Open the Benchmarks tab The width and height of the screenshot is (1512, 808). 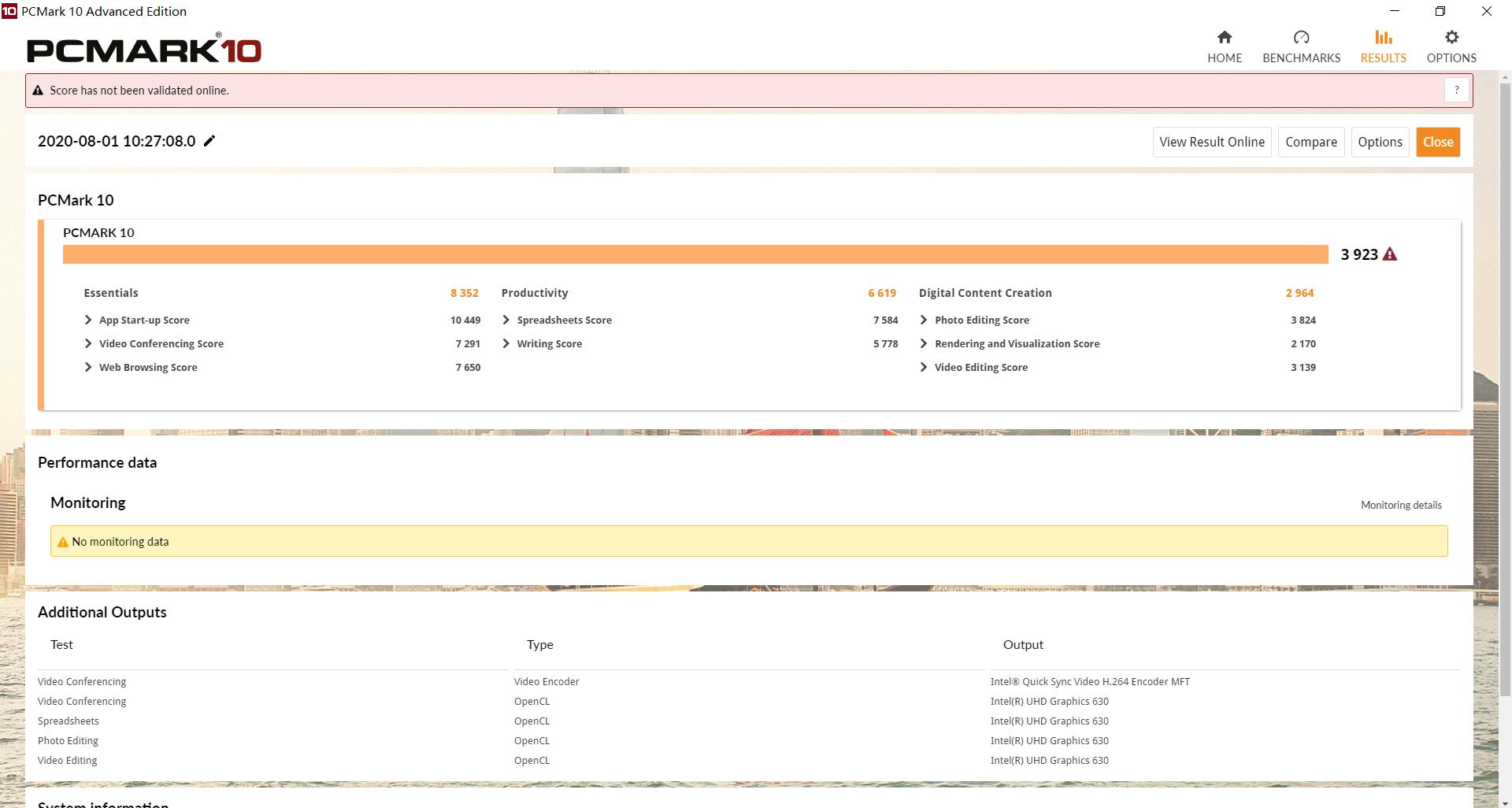point(1301,47)
